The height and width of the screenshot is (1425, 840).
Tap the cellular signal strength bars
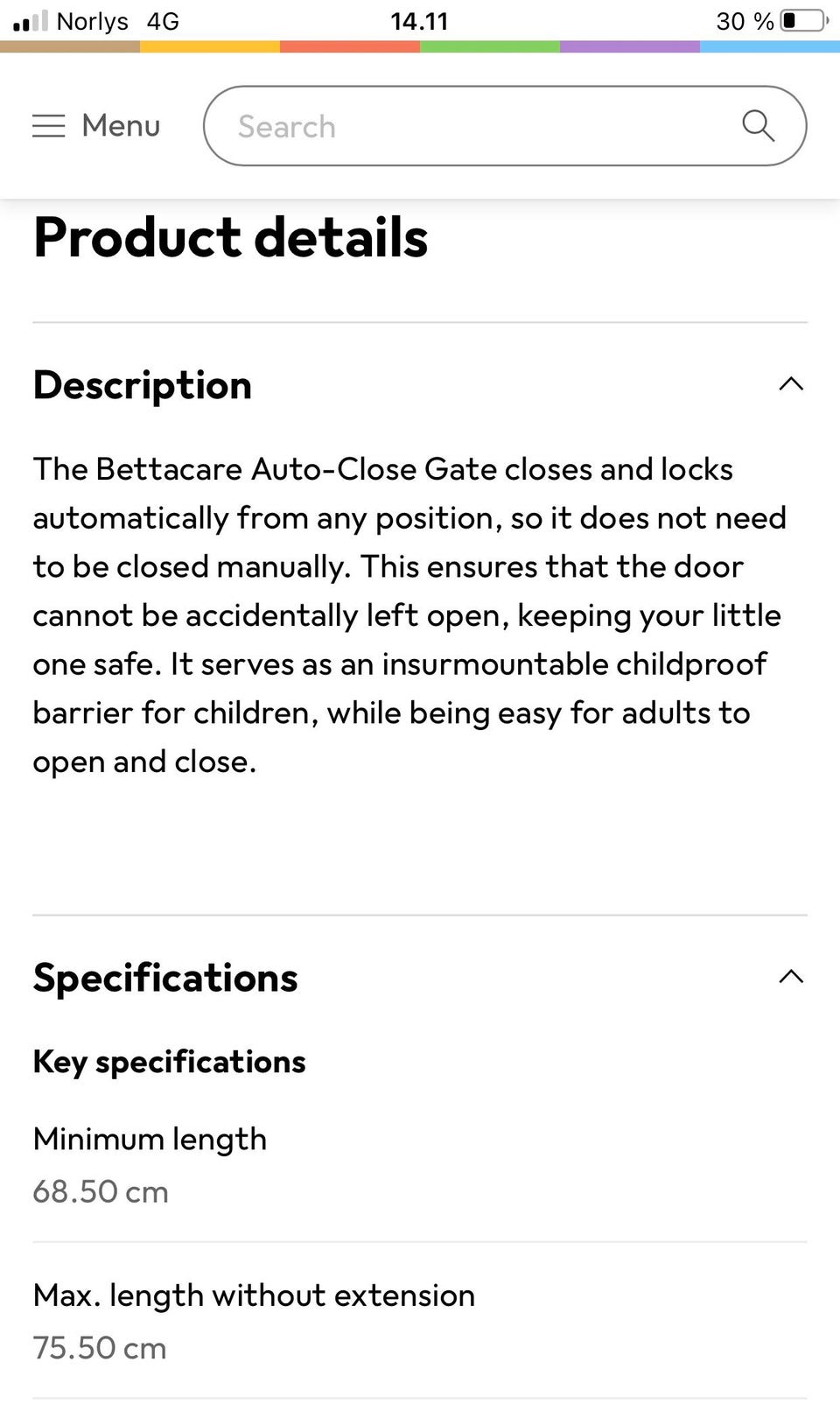[x=30, y=21]
